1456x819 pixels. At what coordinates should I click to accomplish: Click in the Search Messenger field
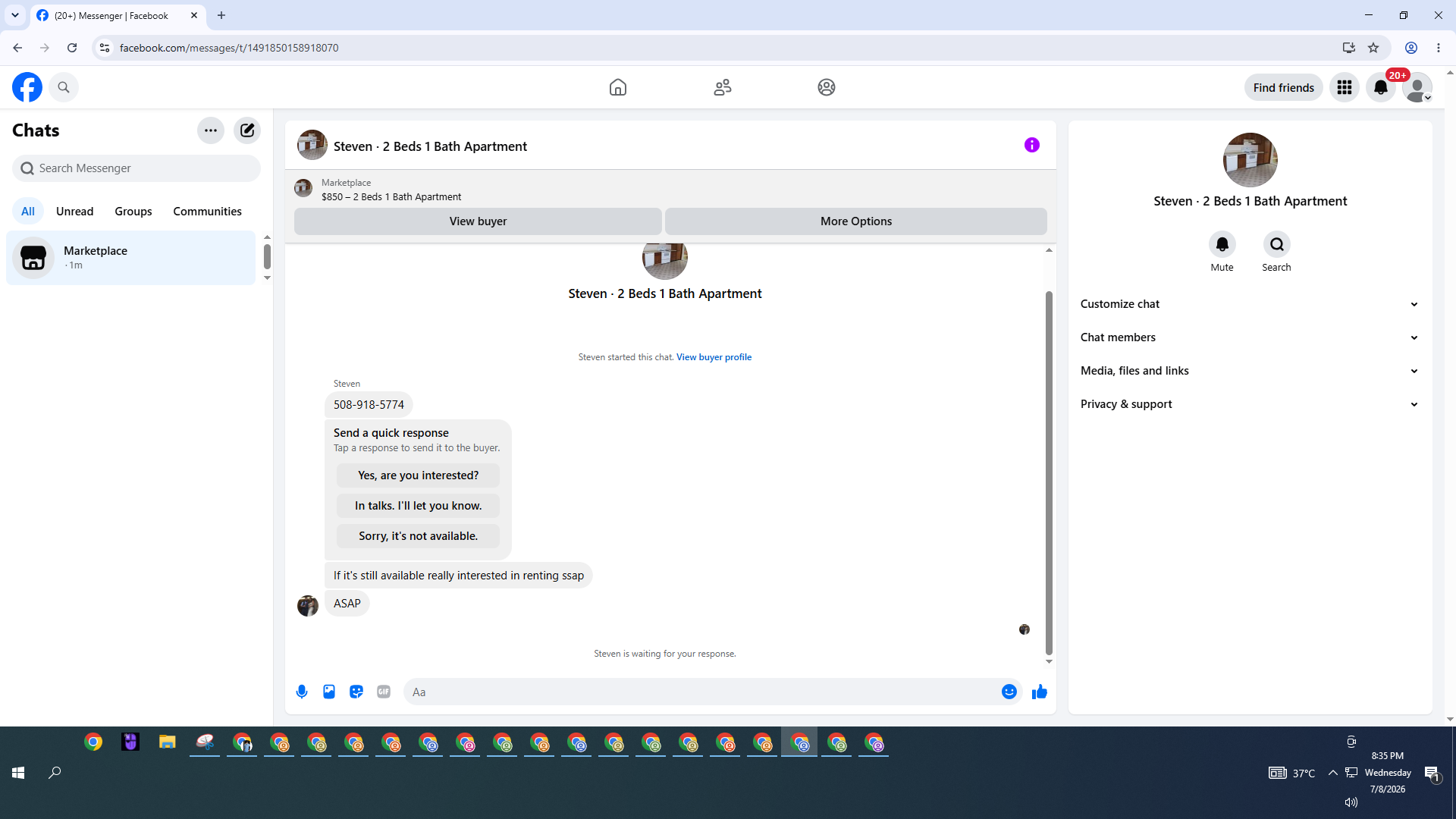[136, 168]
